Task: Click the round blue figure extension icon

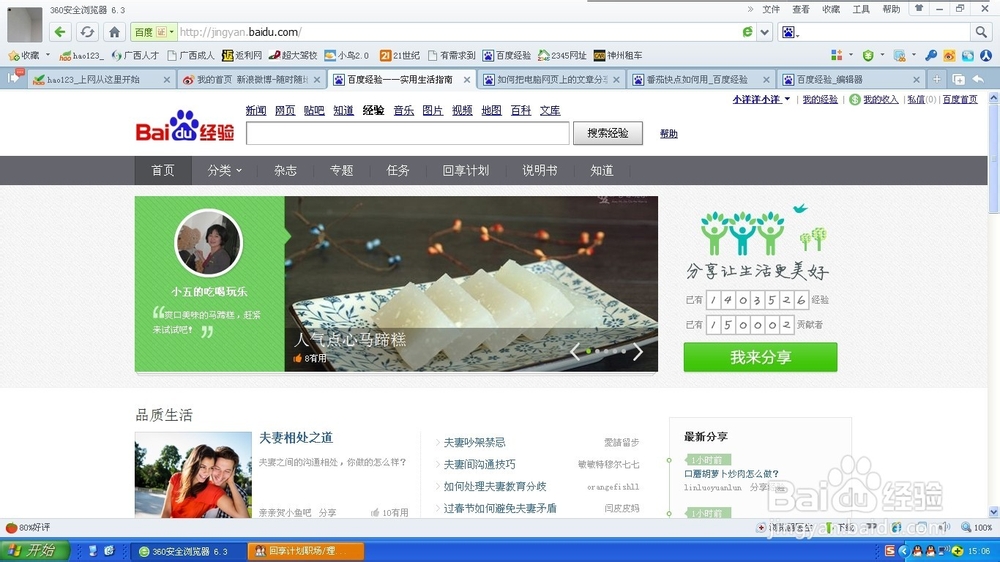Action: coord(986,55)
